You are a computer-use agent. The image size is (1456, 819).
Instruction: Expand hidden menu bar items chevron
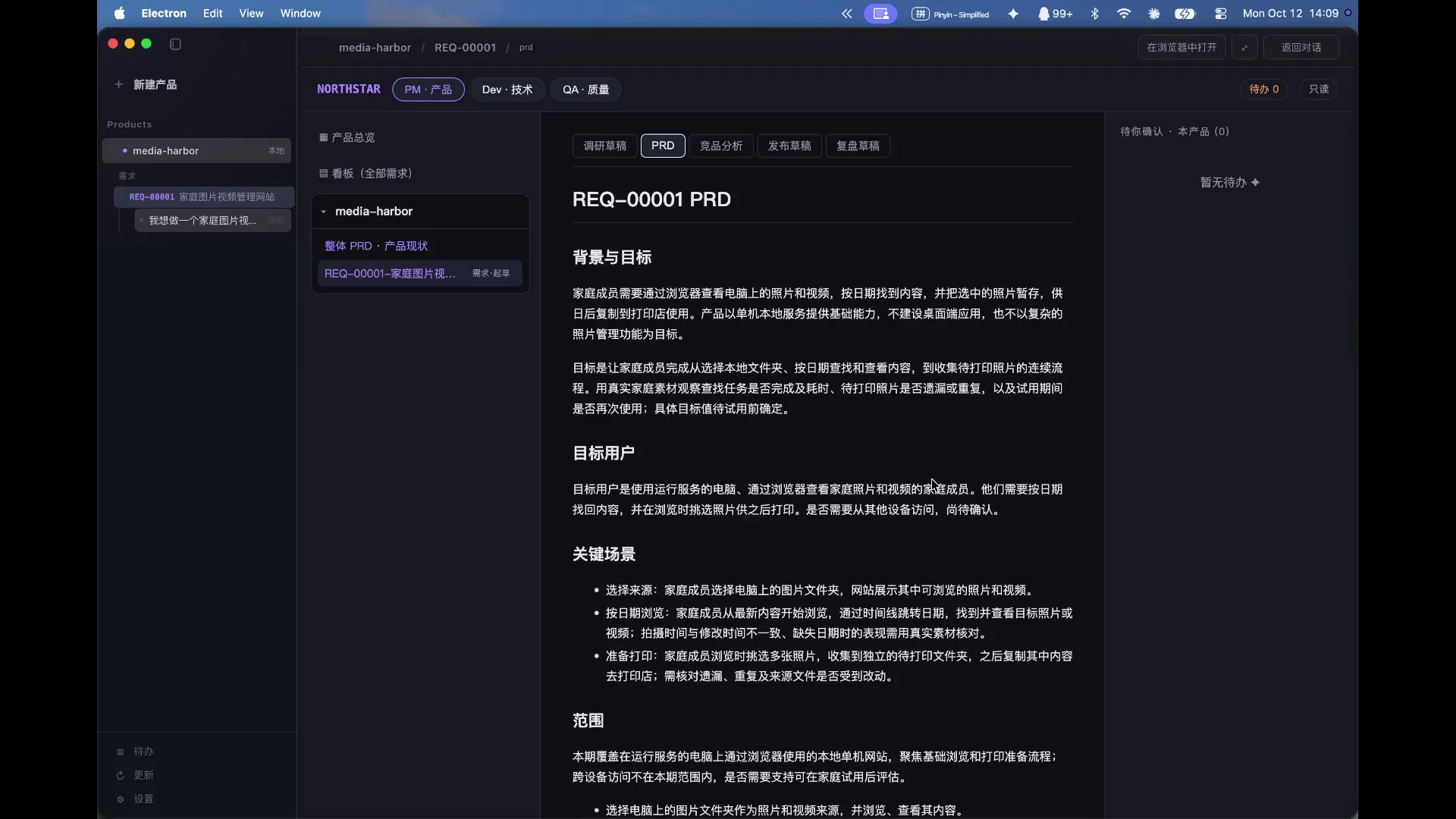(847, 14)
